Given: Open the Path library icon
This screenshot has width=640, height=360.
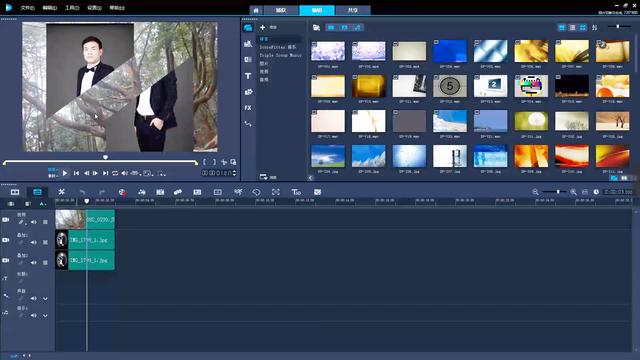Looking at the screenshot, I should click(248, 124).
